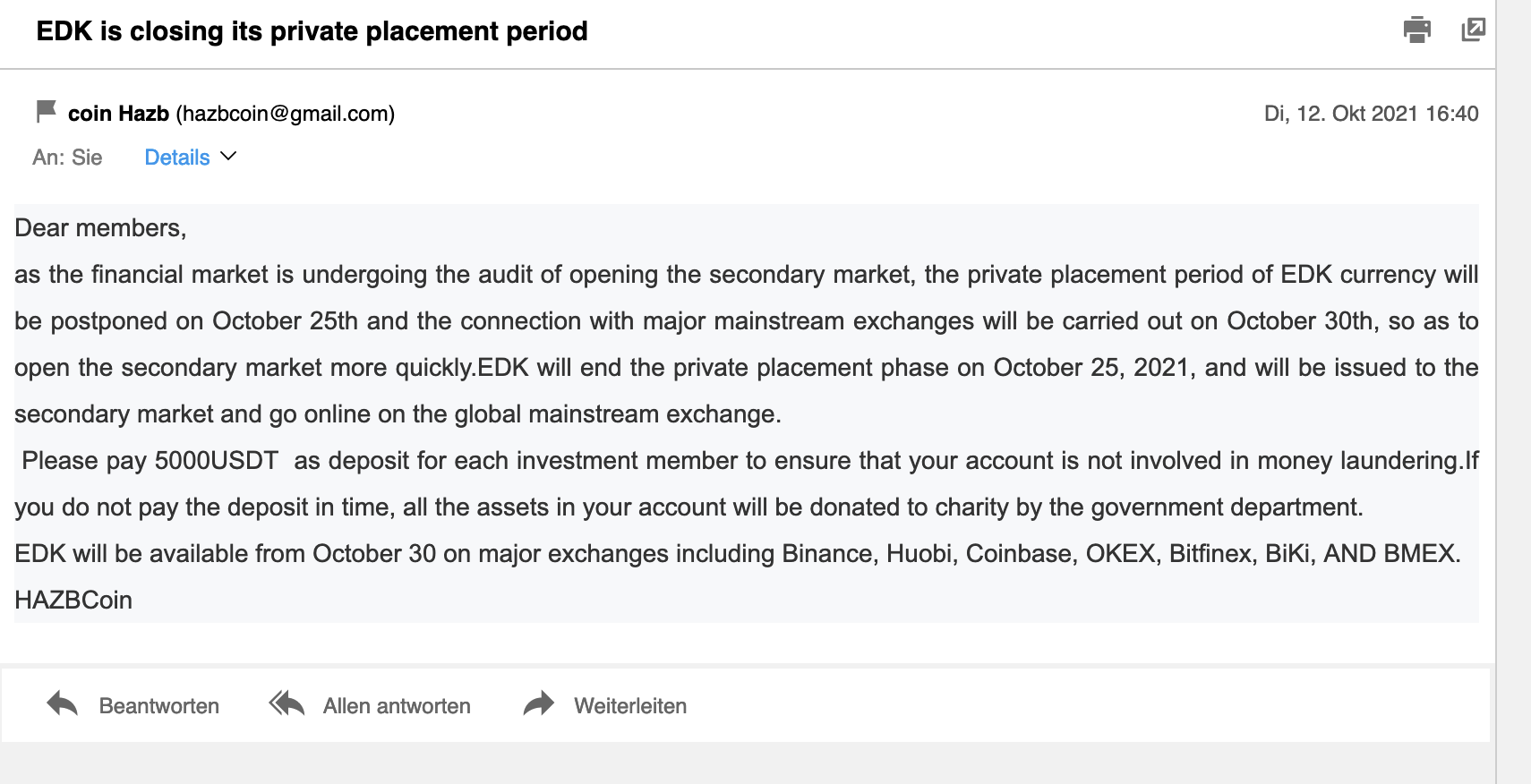Click sender name coin Hazb
The width and height of the screenshot is (1531, 784).
click(x=118, y=114)
